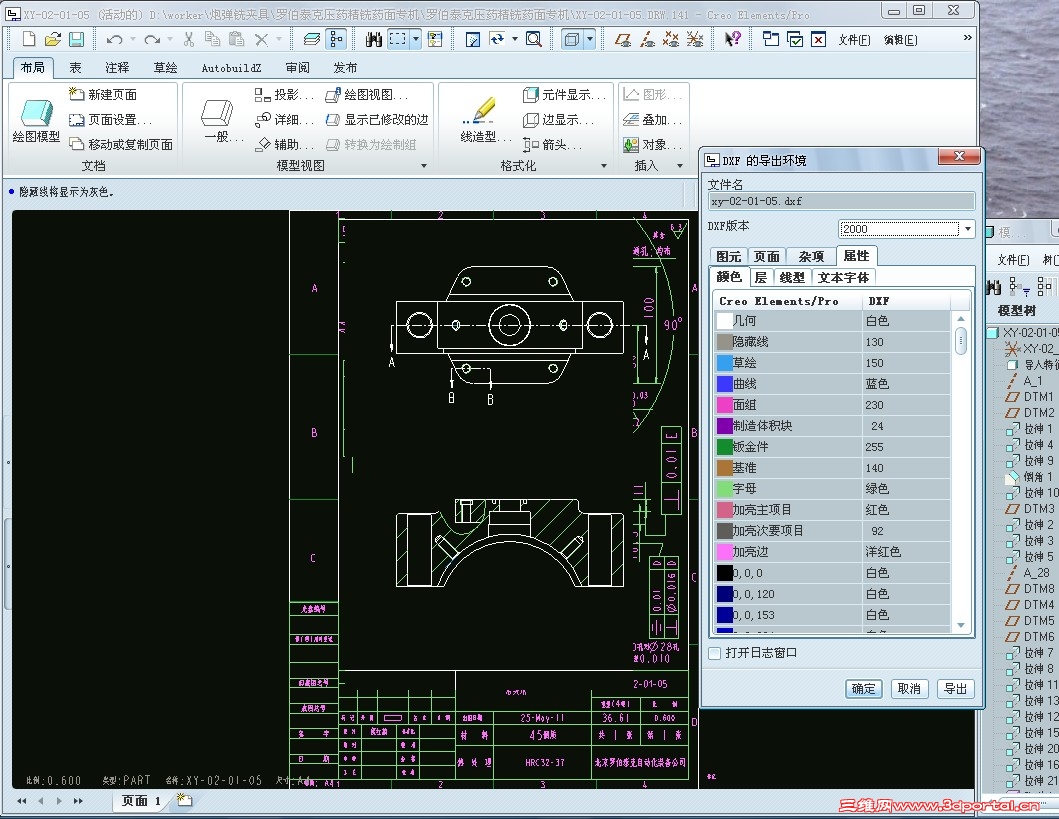Expand the Format (格式化) group arrow

click(603, 166)
